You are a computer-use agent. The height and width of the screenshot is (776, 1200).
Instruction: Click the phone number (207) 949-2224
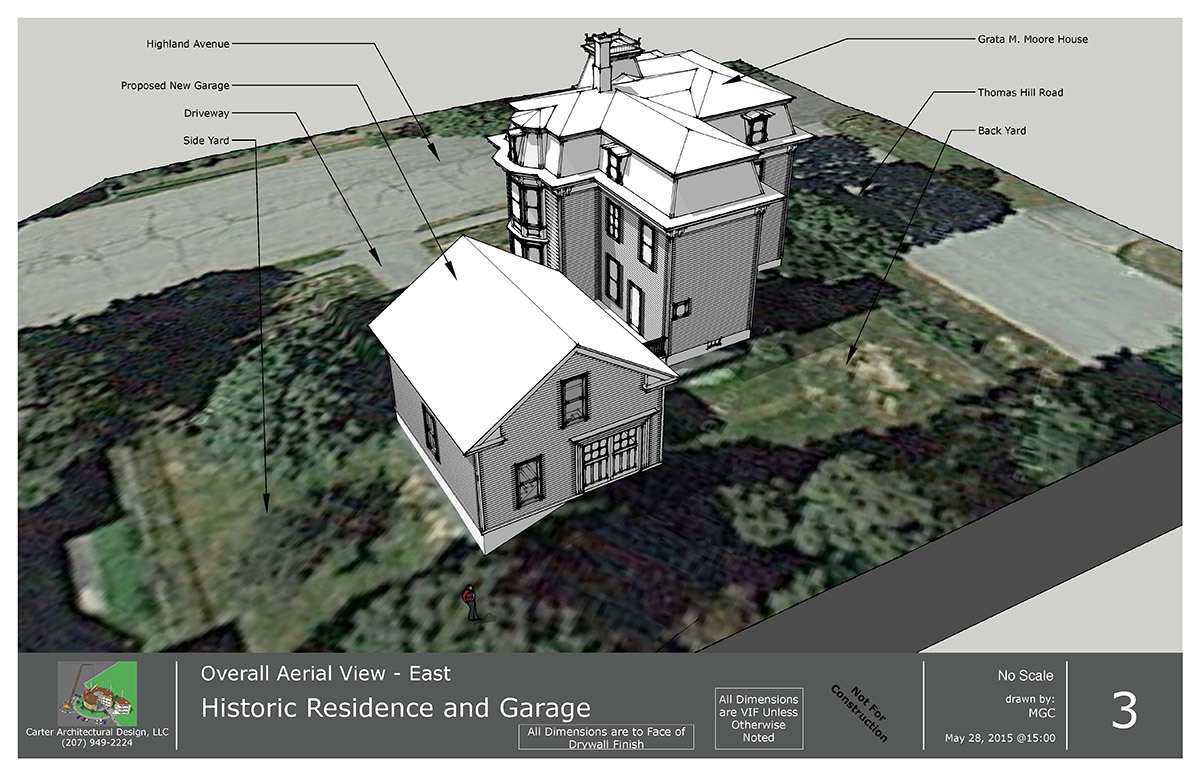click(97, 744)
